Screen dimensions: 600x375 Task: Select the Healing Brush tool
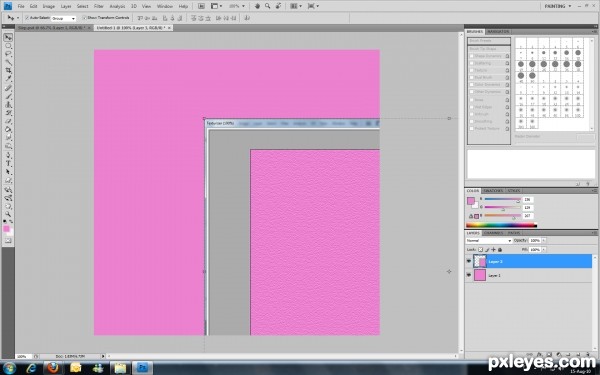8,88
